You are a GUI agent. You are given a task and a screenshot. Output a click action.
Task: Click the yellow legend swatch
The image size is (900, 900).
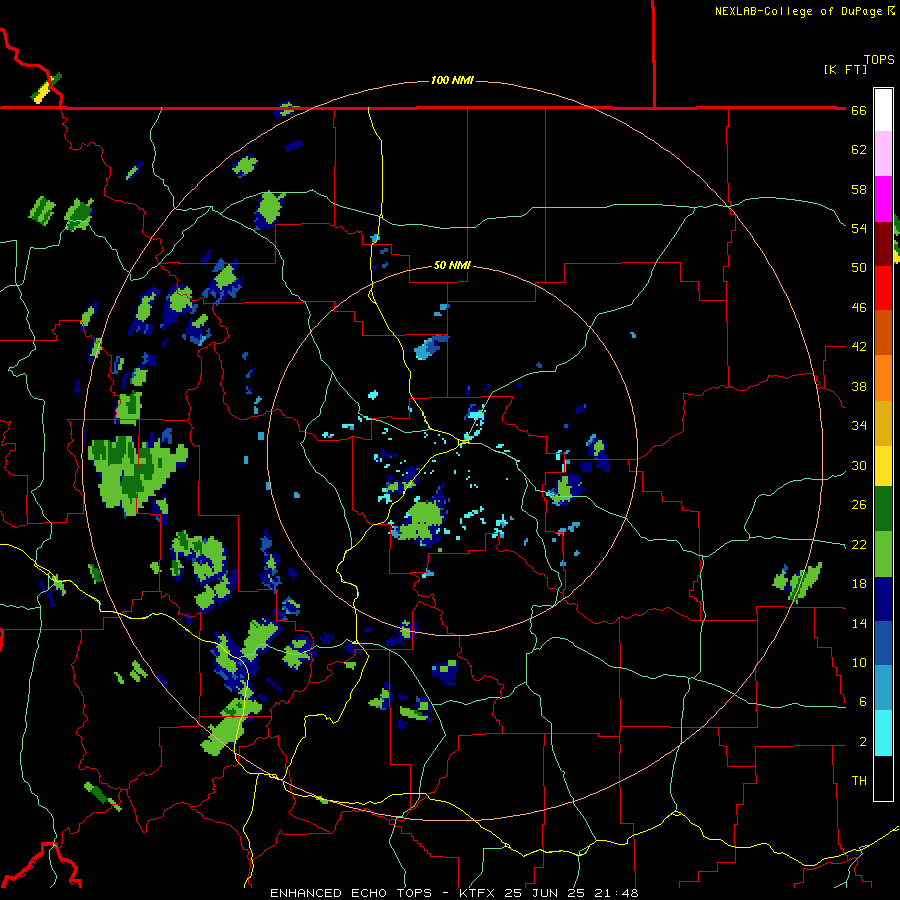(883, 466)
